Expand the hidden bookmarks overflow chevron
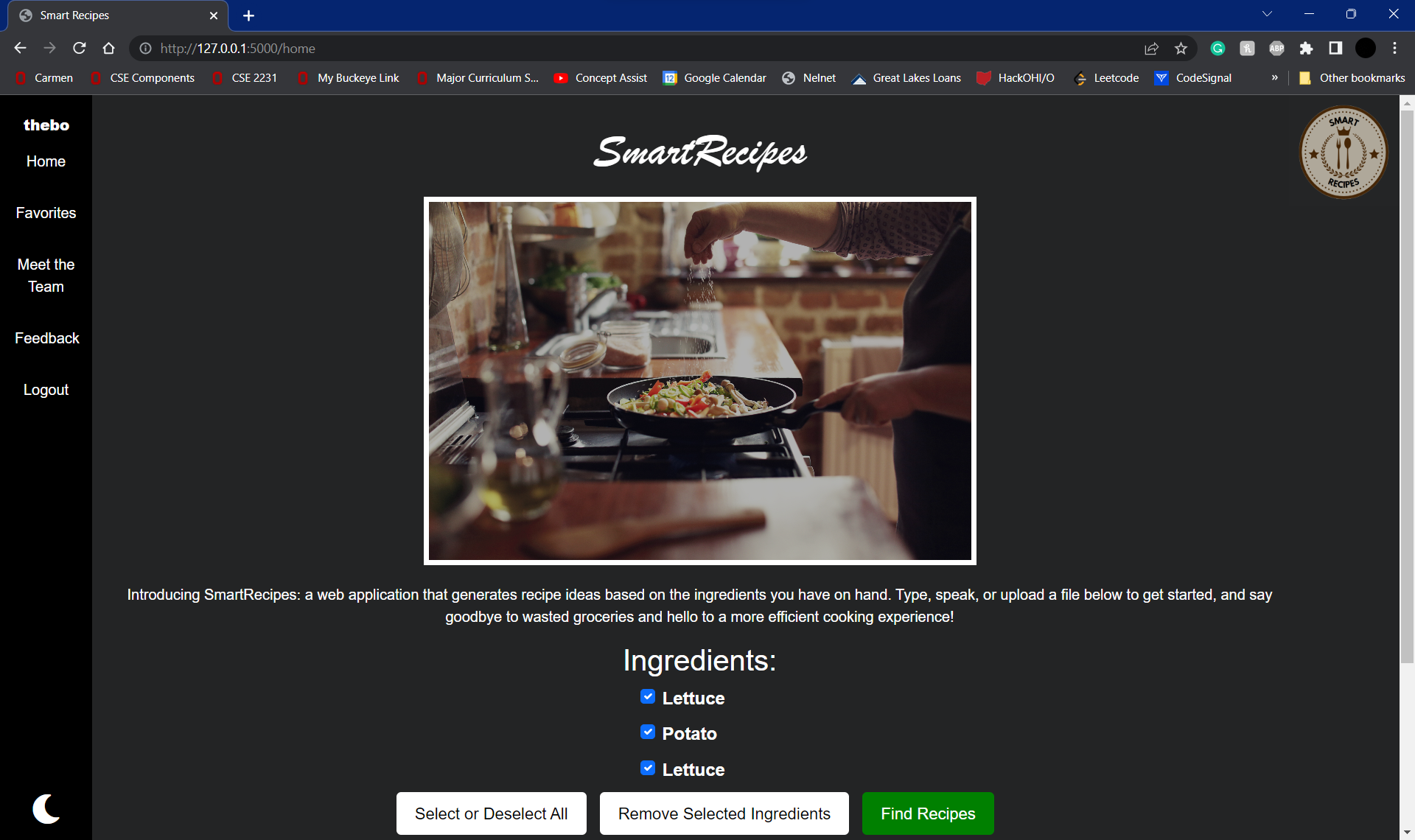Viewport: 1415px width, 840px height. [x=1274, y=77]
